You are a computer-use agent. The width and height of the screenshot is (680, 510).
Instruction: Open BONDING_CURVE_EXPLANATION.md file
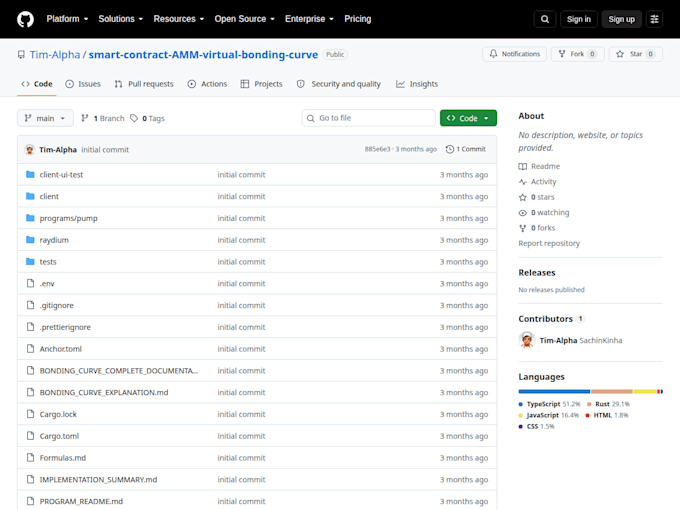(x=104, y=392)
